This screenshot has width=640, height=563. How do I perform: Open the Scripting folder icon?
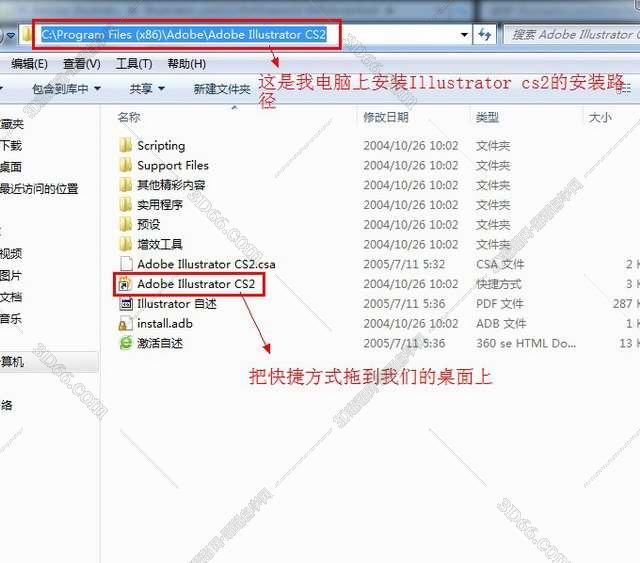click(125, 145)
